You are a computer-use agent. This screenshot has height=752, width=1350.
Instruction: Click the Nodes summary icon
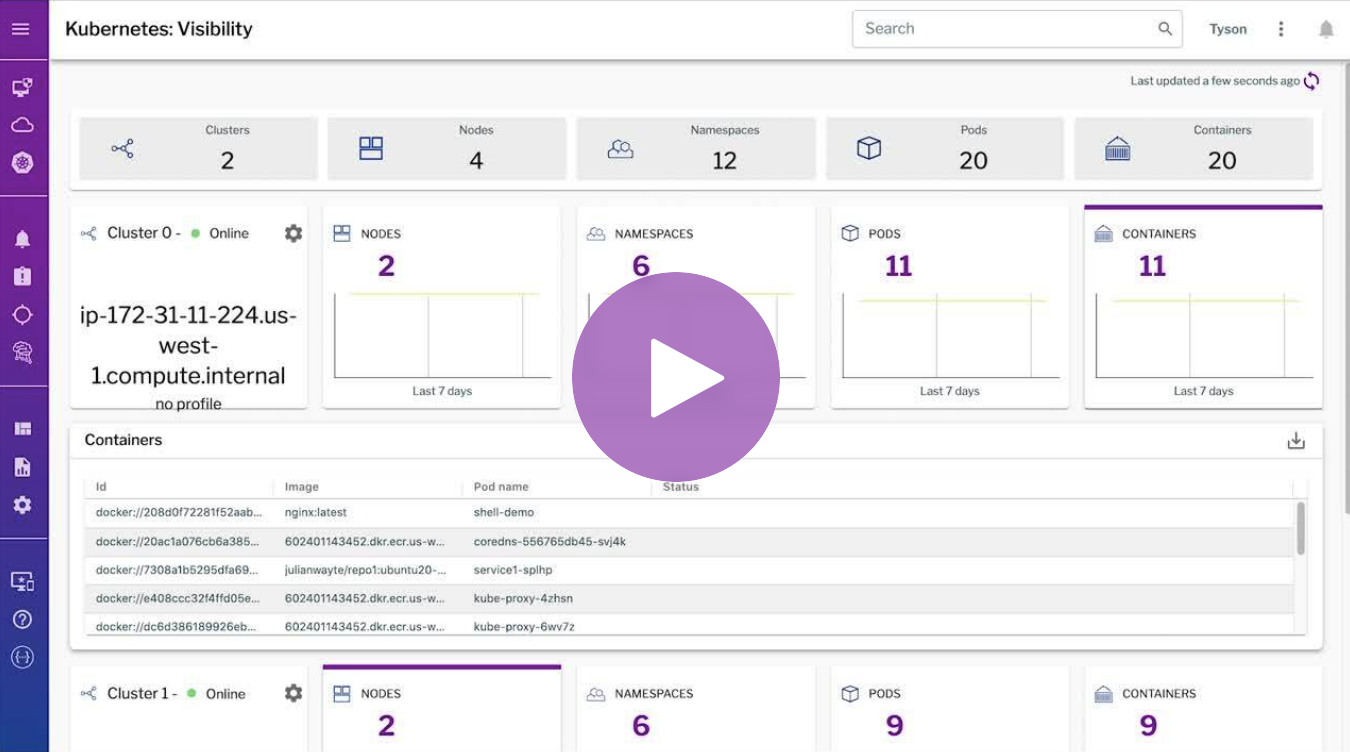click(371, 149)
